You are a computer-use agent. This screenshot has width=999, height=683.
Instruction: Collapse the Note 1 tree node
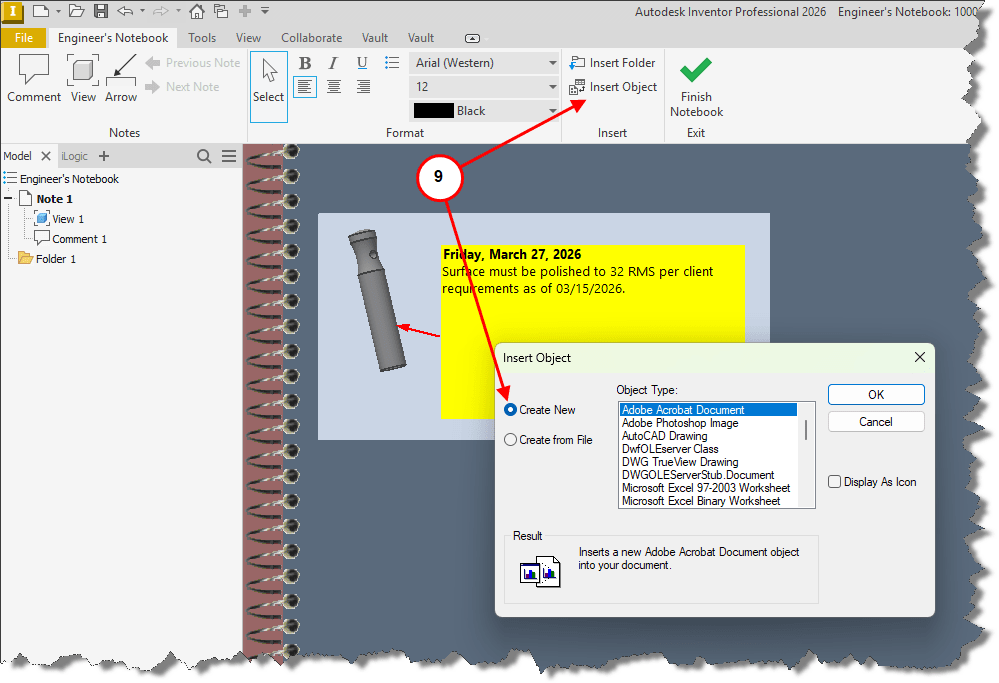(x=8, y=199)
